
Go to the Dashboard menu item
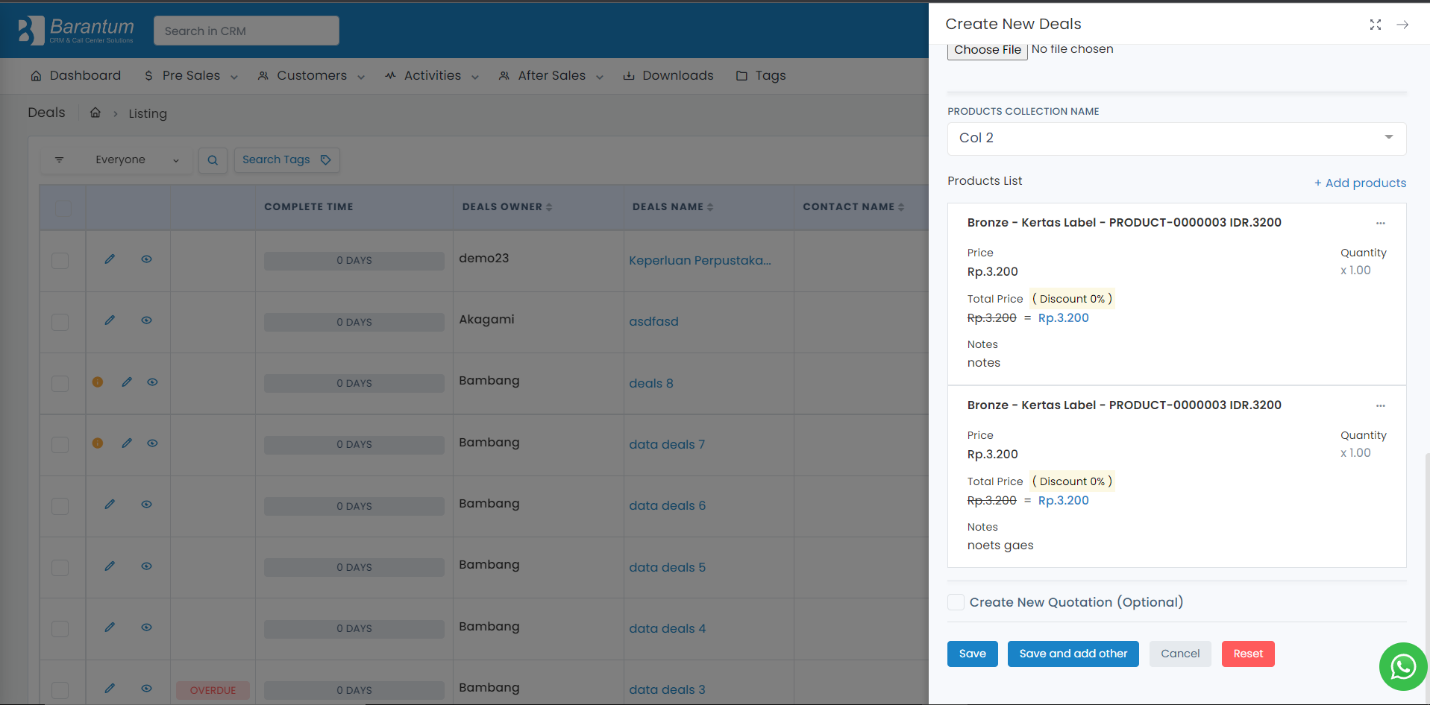pos(75,76)
